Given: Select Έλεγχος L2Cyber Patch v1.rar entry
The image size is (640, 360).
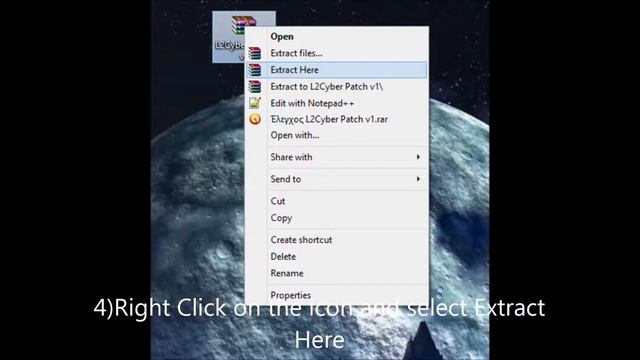Looking at the screenshot, I should coord(337,119).
